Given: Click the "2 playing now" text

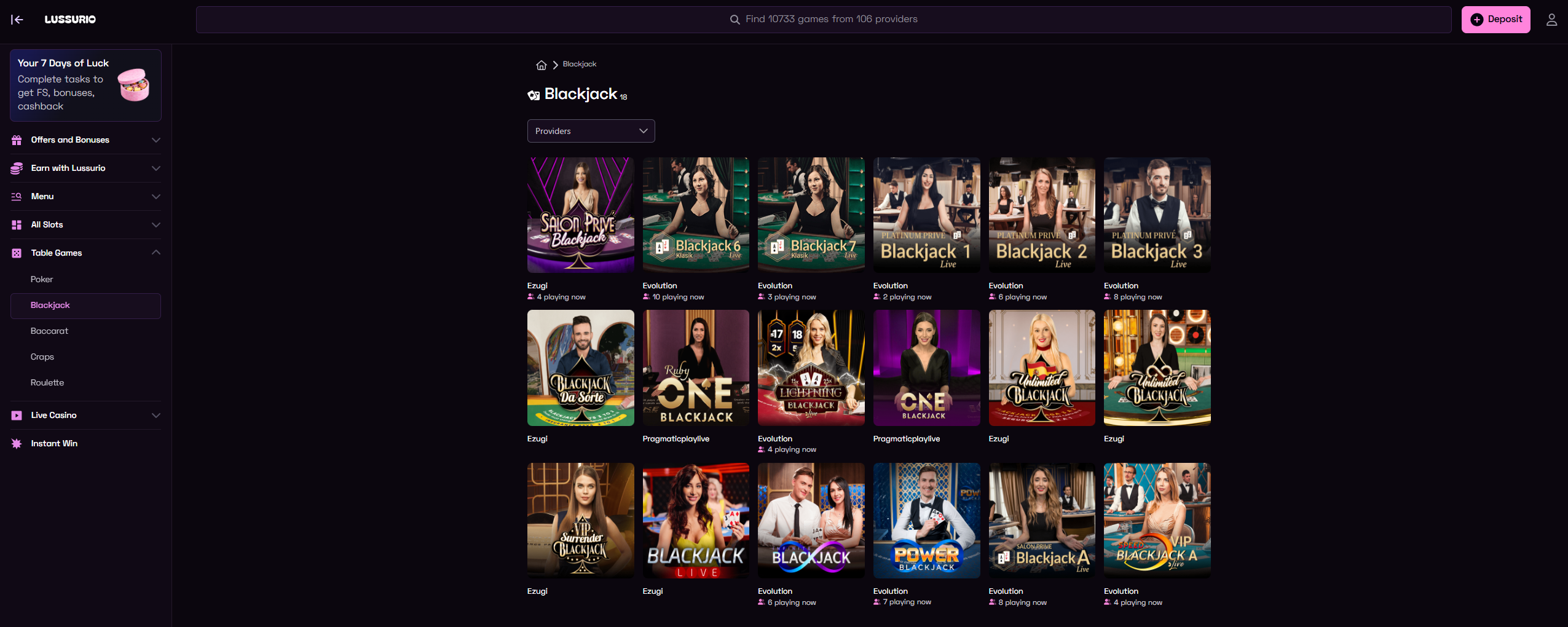Looking at the screenshot, I should [907, 298].
